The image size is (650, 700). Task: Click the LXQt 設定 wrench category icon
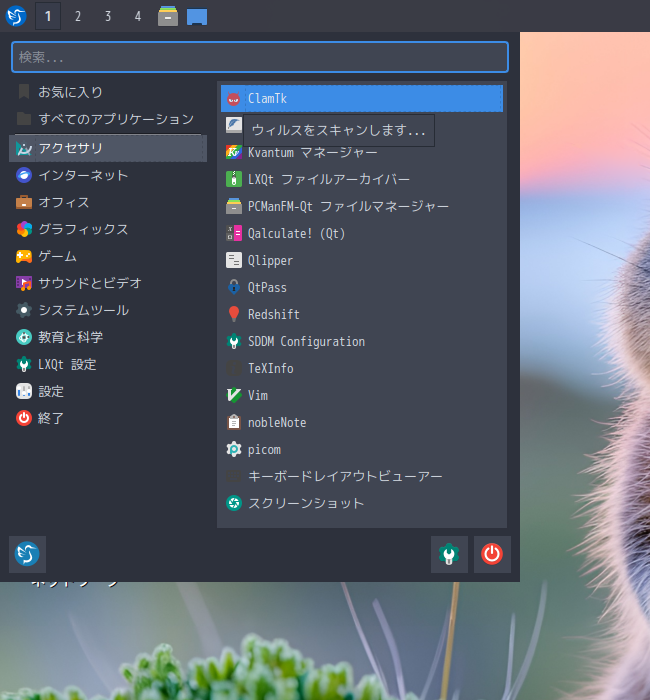pos(24,364)
